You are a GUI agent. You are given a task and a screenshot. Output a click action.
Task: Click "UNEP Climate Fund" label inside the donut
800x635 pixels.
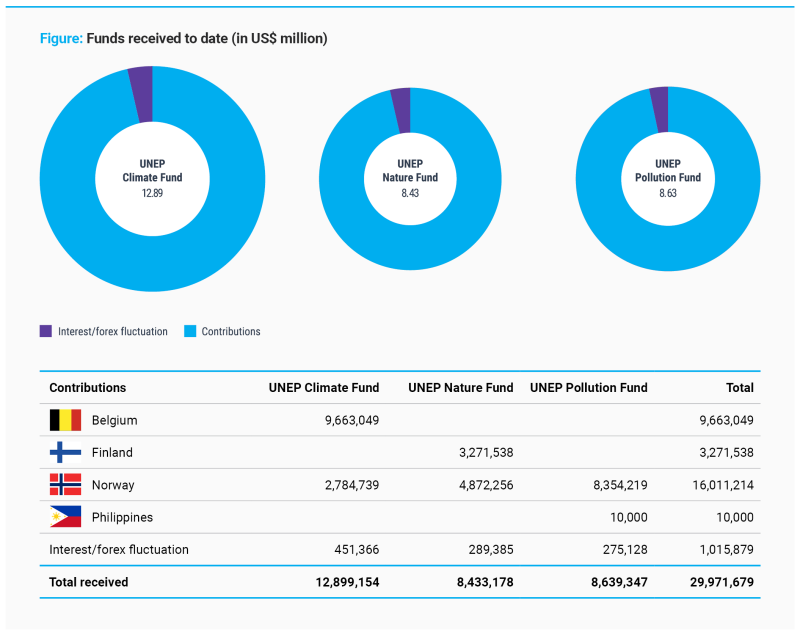pos(153,170)
